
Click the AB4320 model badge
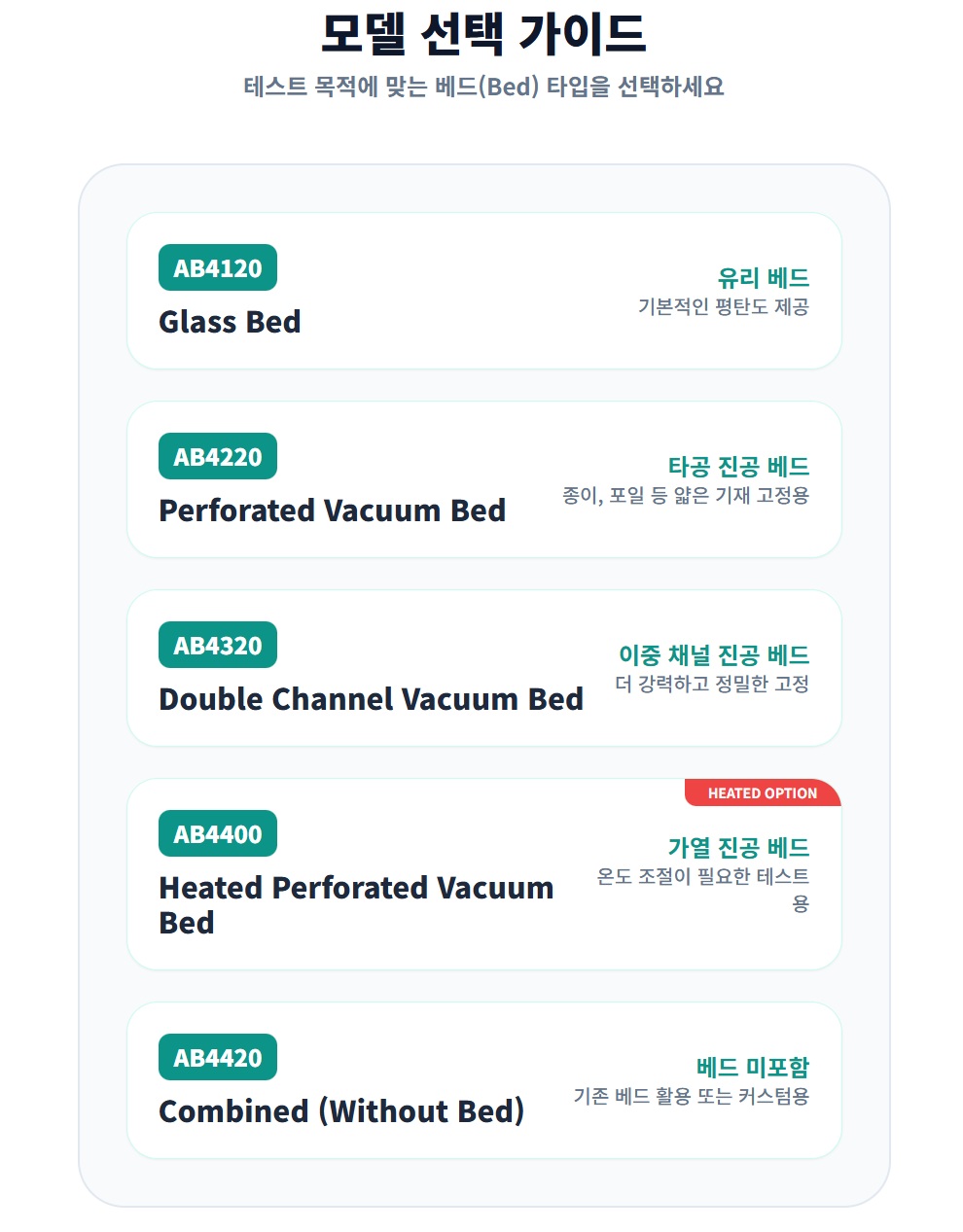(x=218, y=646)
